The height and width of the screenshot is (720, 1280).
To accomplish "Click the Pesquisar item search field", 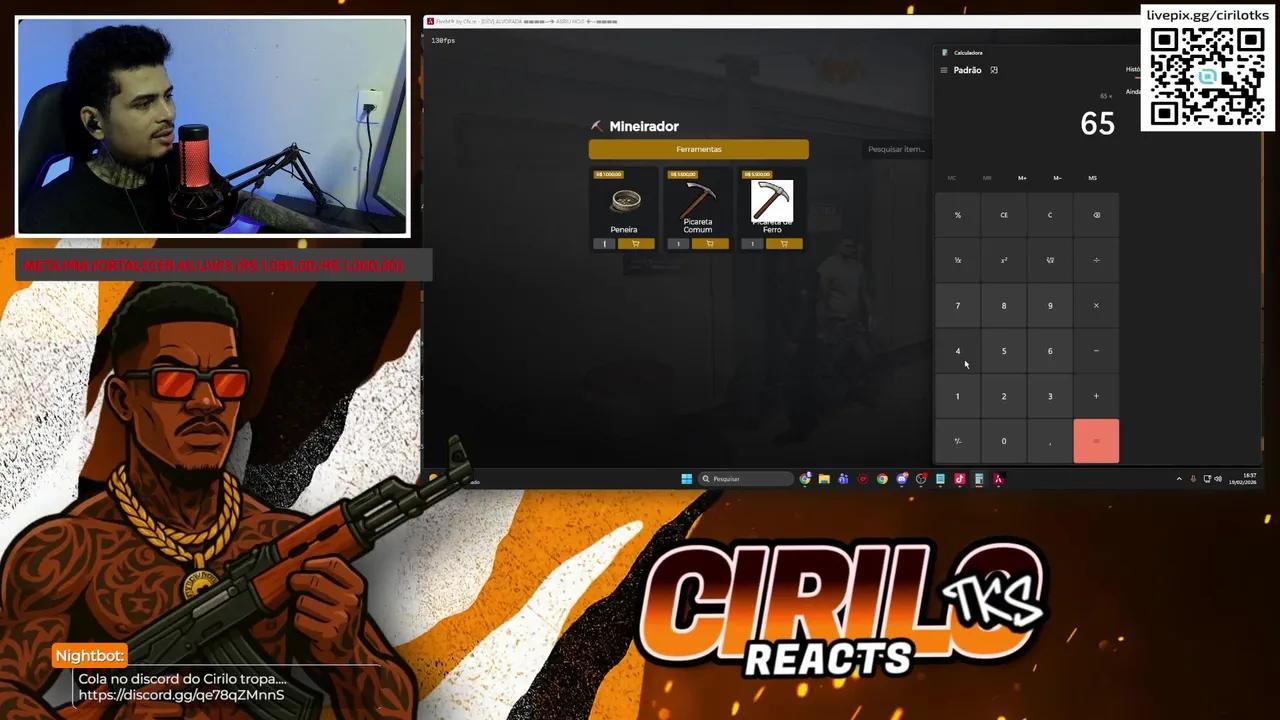I will (x=896, y=148).
